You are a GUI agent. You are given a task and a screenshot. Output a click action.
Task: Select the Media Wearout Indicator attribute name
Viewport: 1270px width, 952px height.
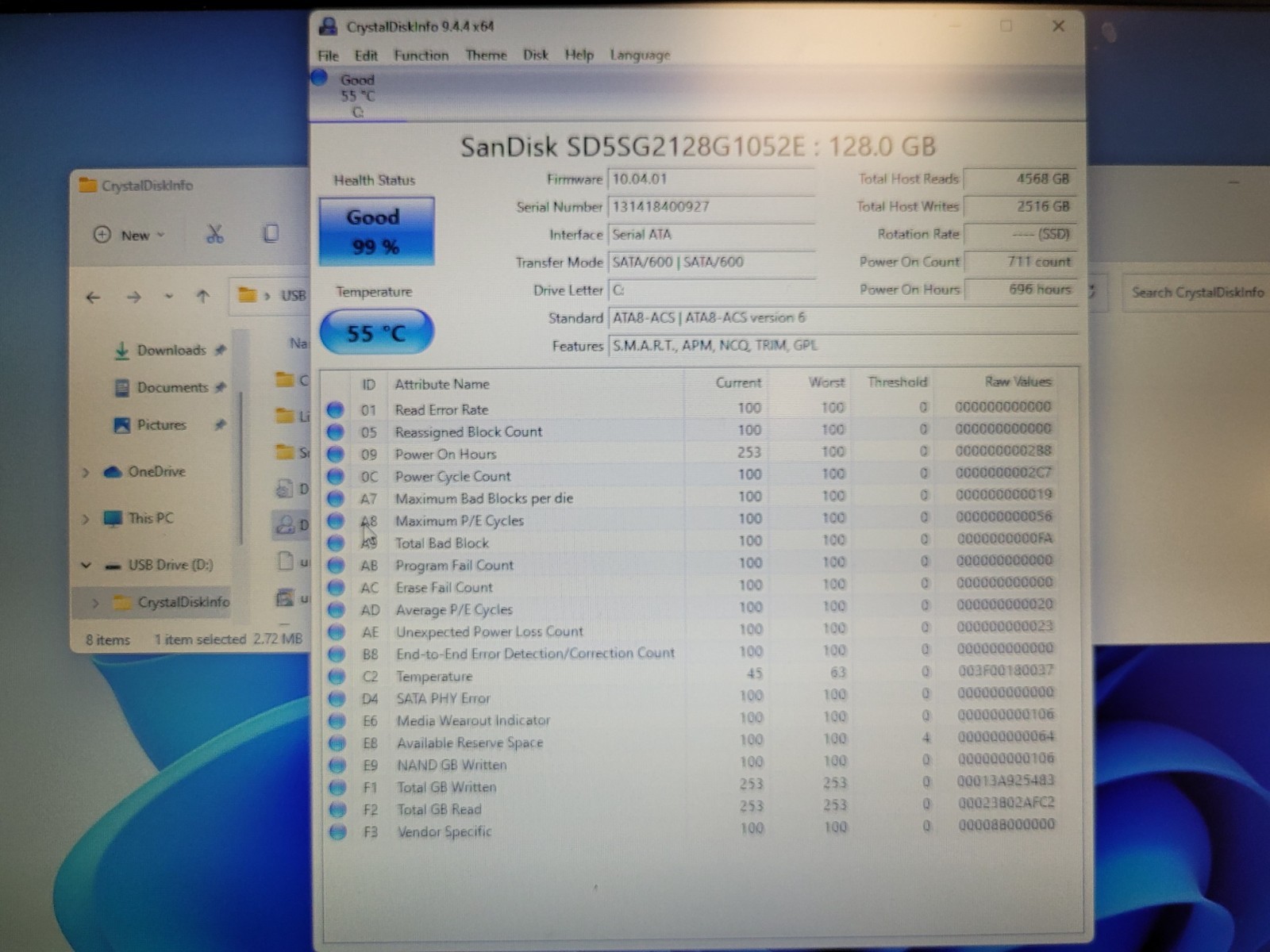(473, 720)
